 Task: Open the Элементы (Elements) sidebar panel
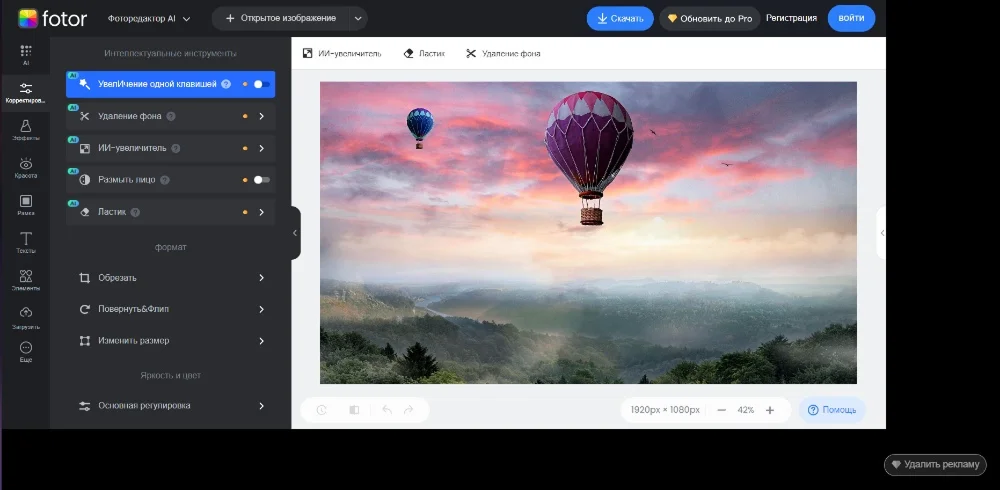pyautogui.click(x=26, y=280)
